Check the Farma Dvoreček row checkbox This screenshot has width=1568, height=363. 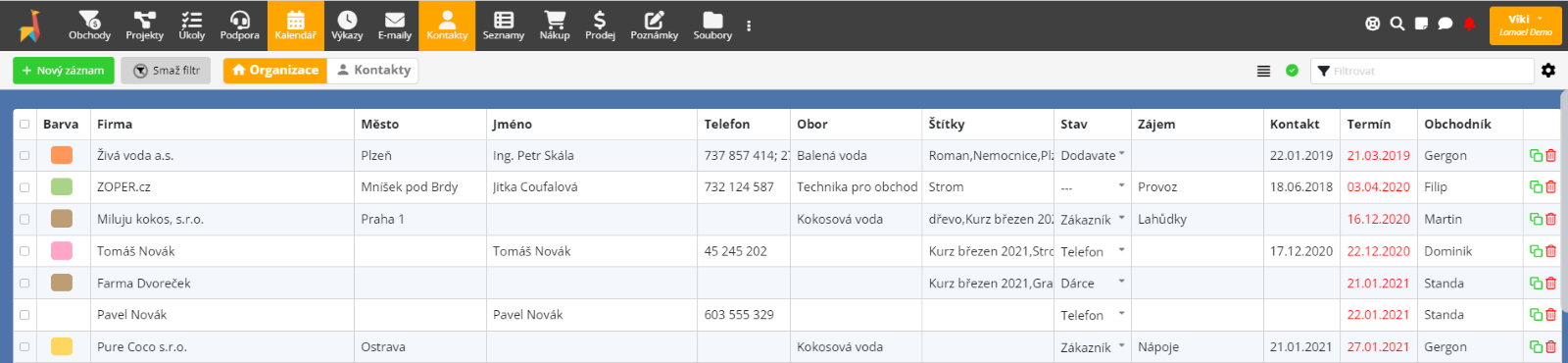point(24,284)
